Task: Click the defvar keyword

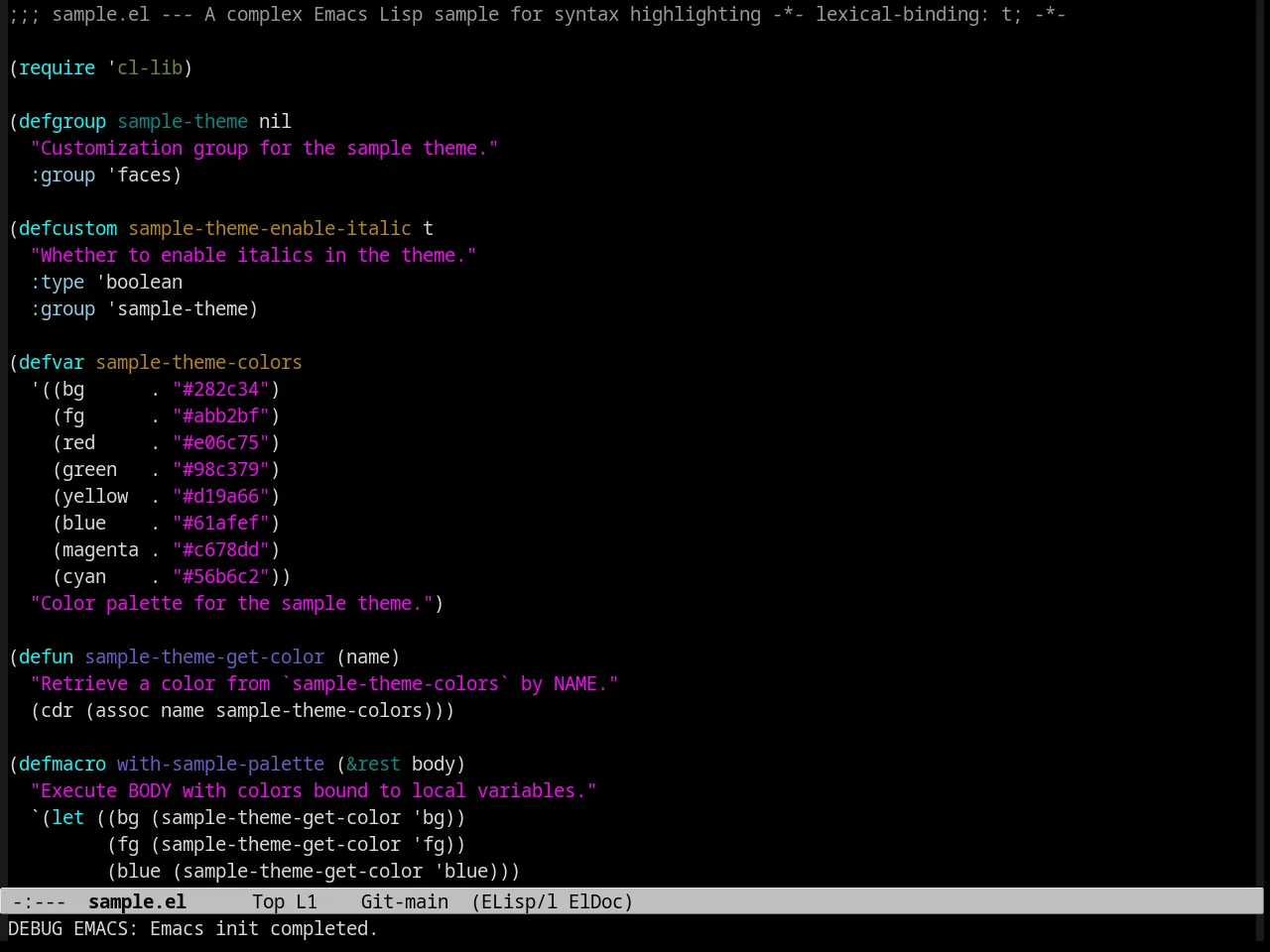Action: tap(52, 362)
